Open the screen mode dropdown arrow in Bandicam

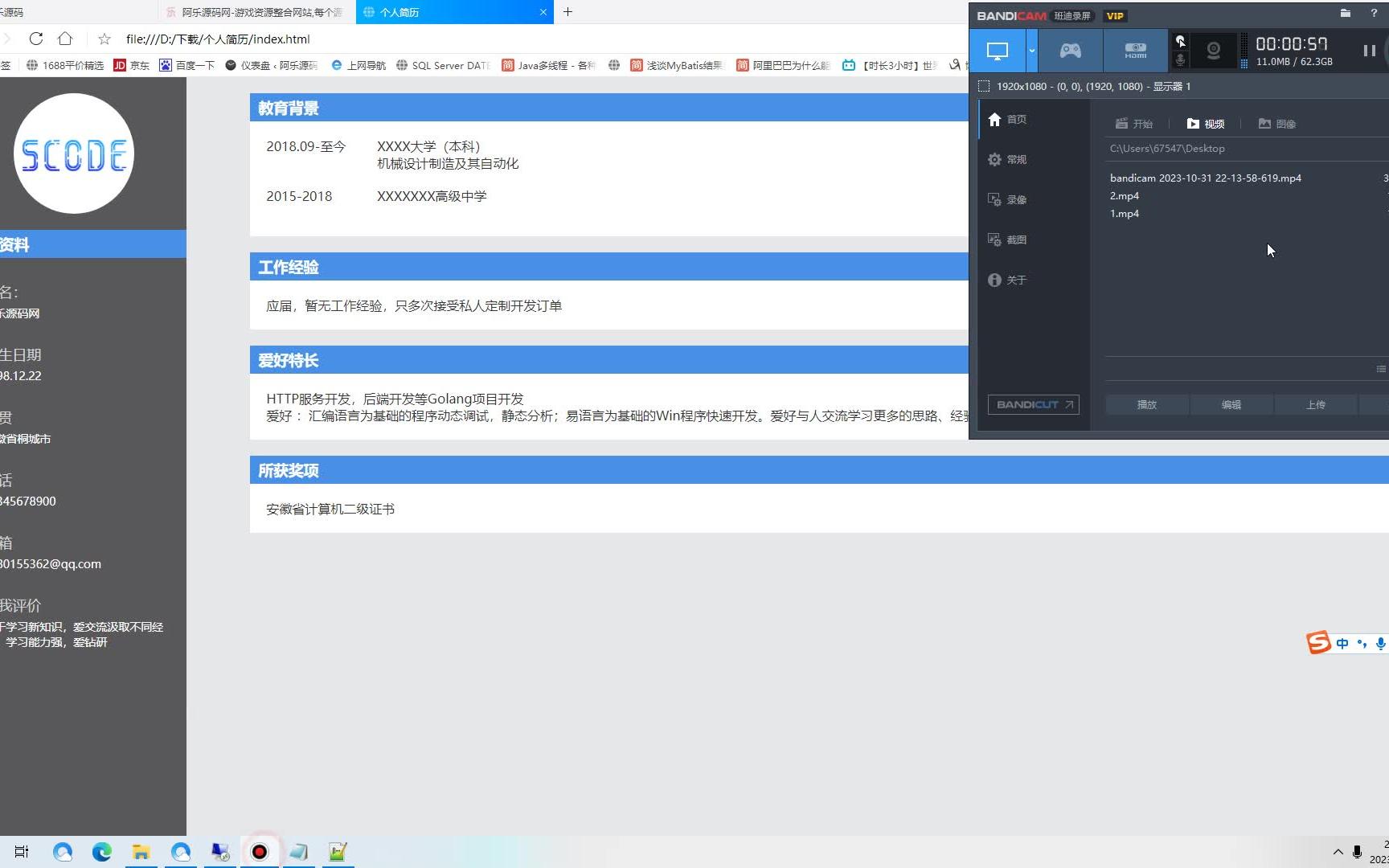(1032, 51)
